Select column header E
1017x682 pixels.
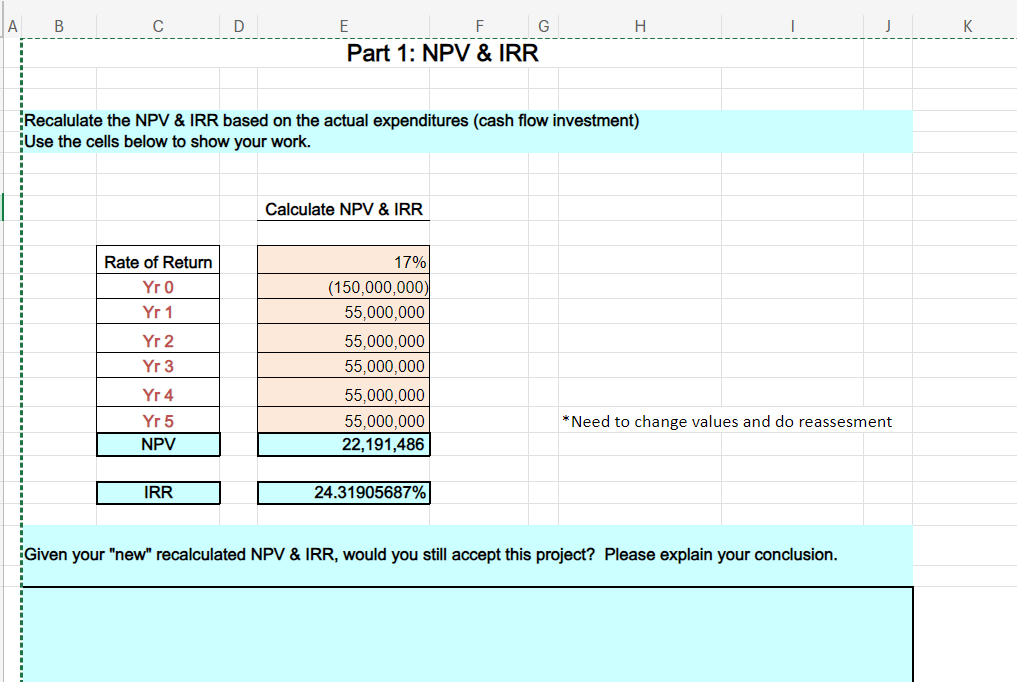(x=343, y=25)
